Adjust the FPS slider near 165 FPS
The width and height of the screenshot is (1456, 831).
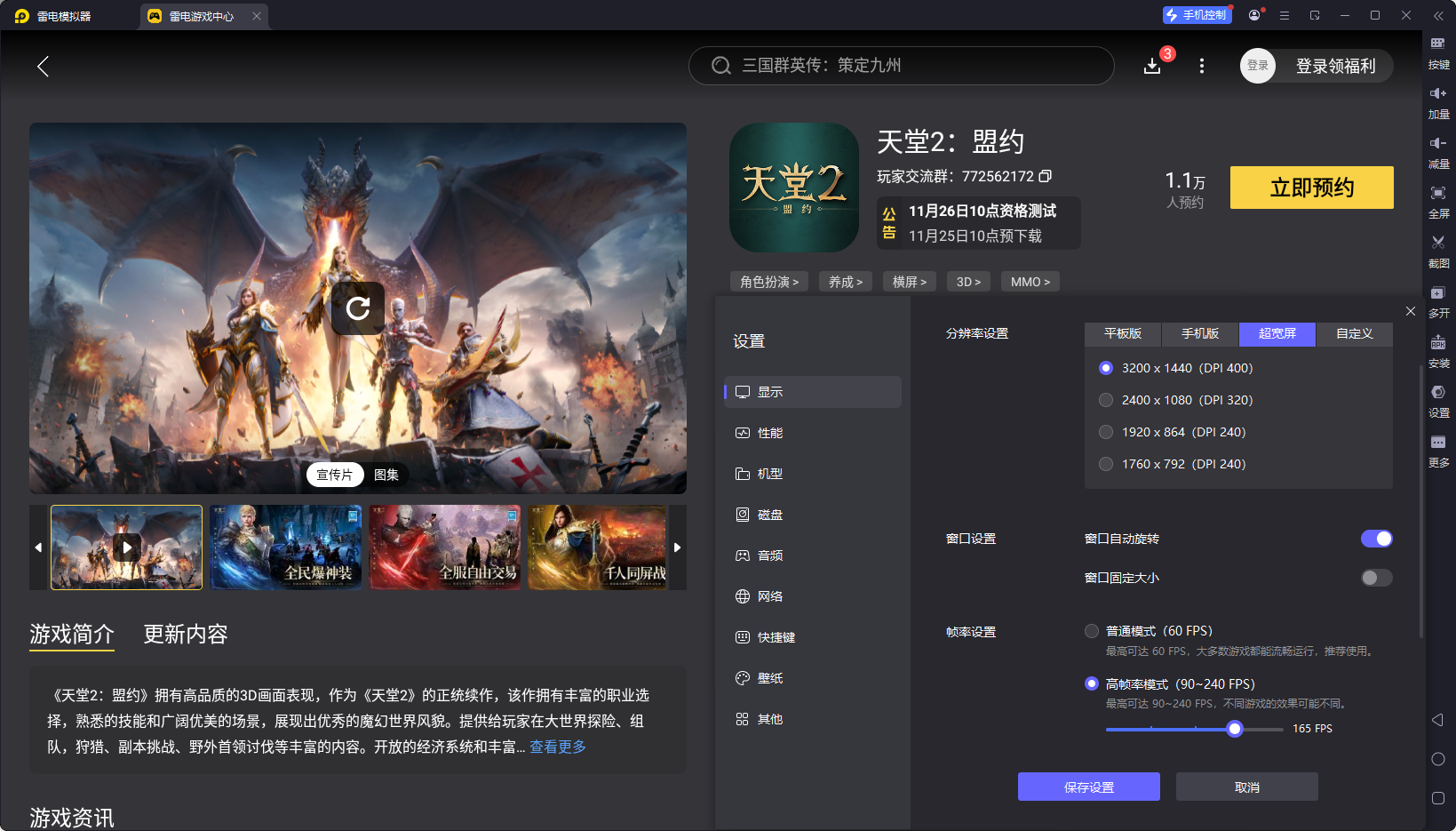[x=1235, y=729]
